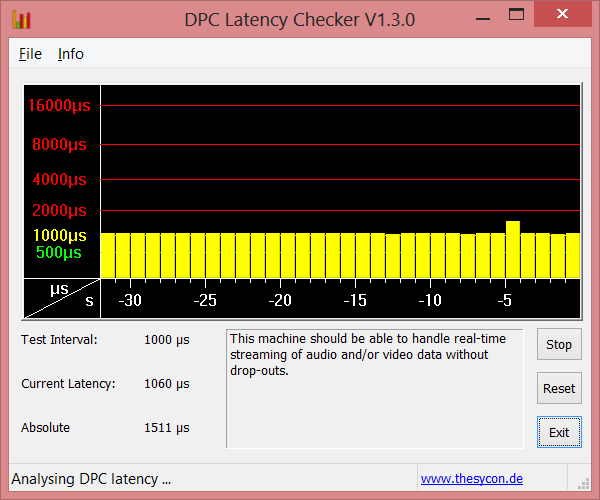Click the µs/s axis units corner box
Image resolution: width=600 pixels, height=500 pixels.
[62, 298]
